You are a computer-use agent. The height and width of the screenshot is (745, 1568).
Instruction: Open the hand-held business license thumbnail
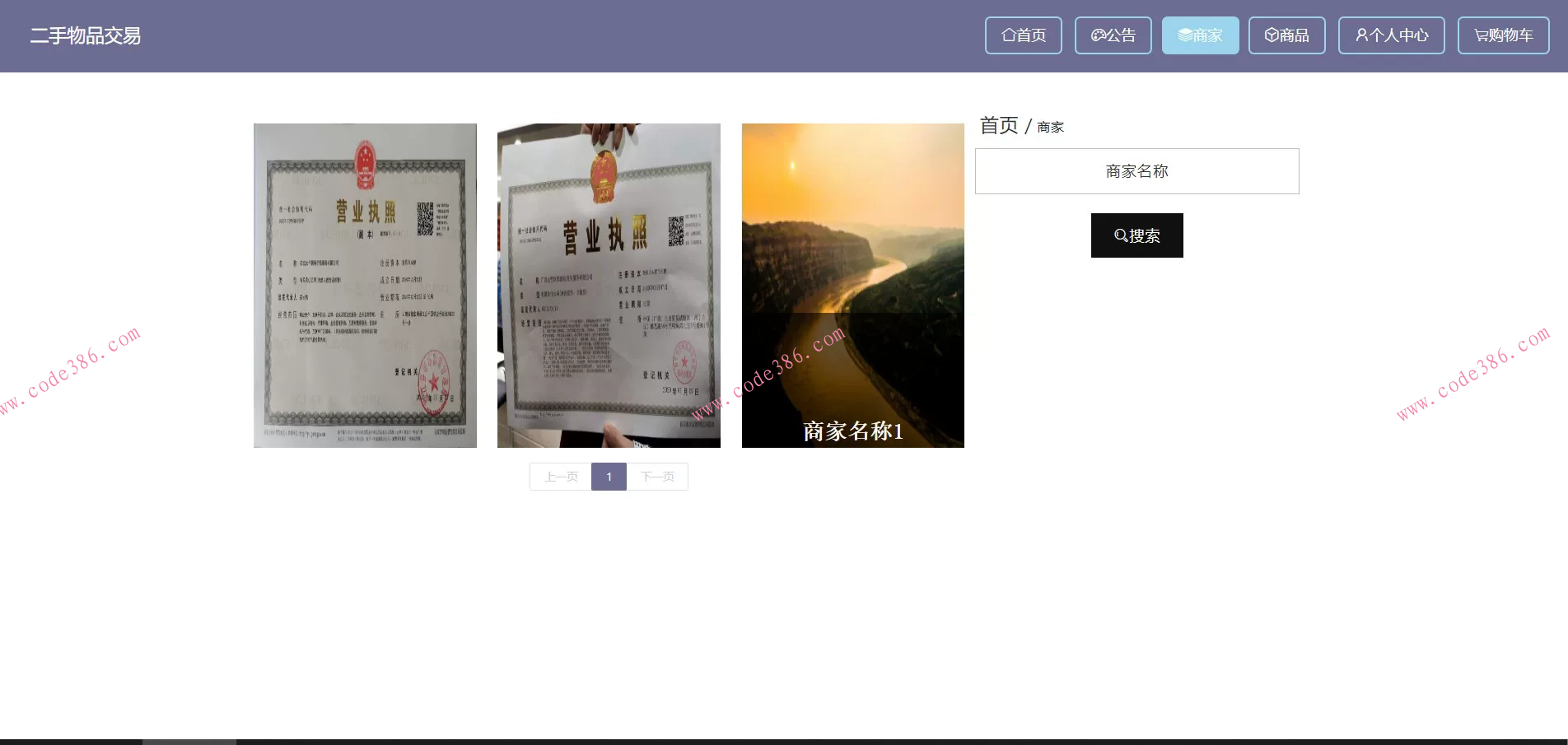pos(609,286)
